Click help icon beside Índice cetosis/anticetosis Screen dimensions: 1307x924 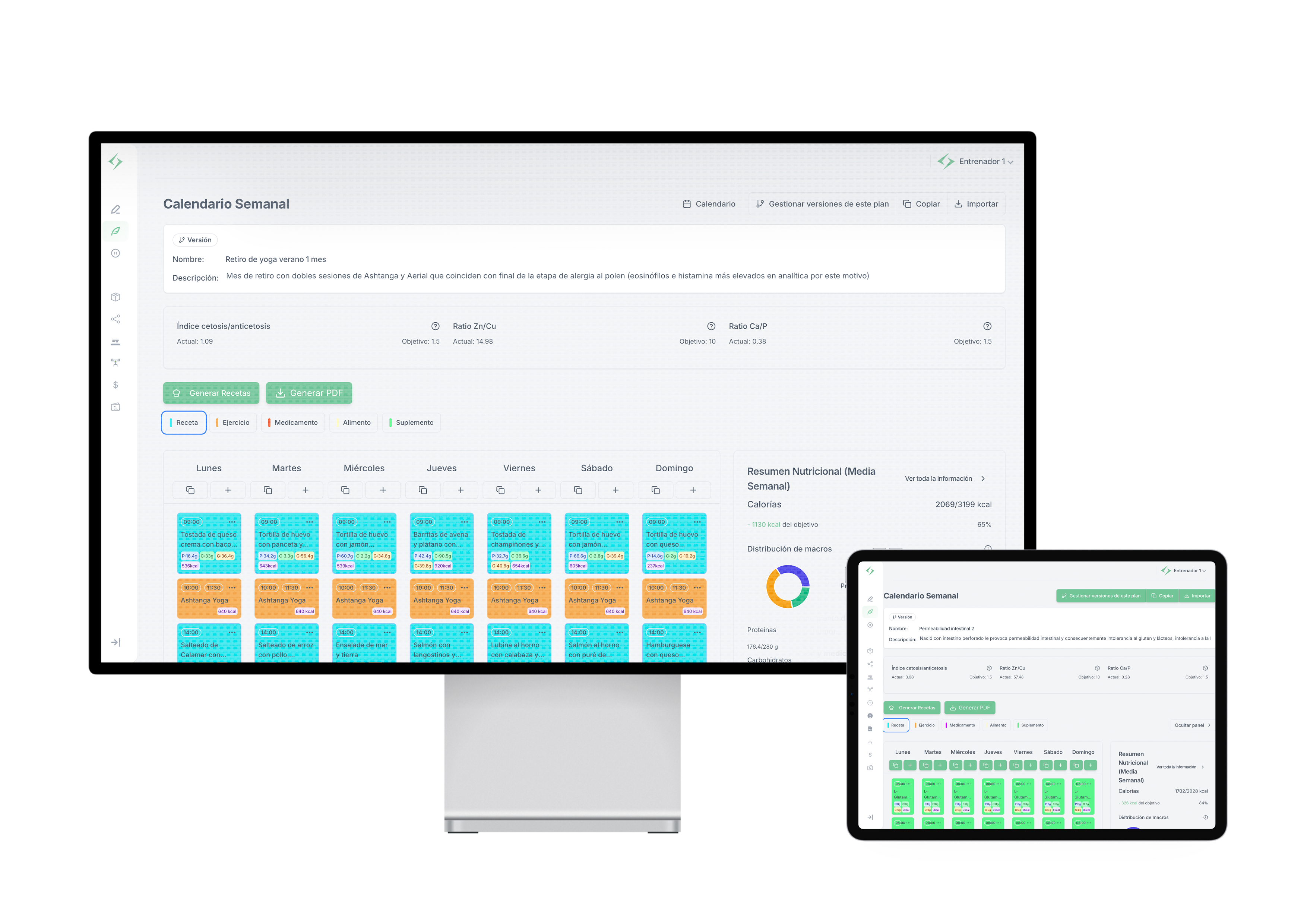(x=436, y=326)
